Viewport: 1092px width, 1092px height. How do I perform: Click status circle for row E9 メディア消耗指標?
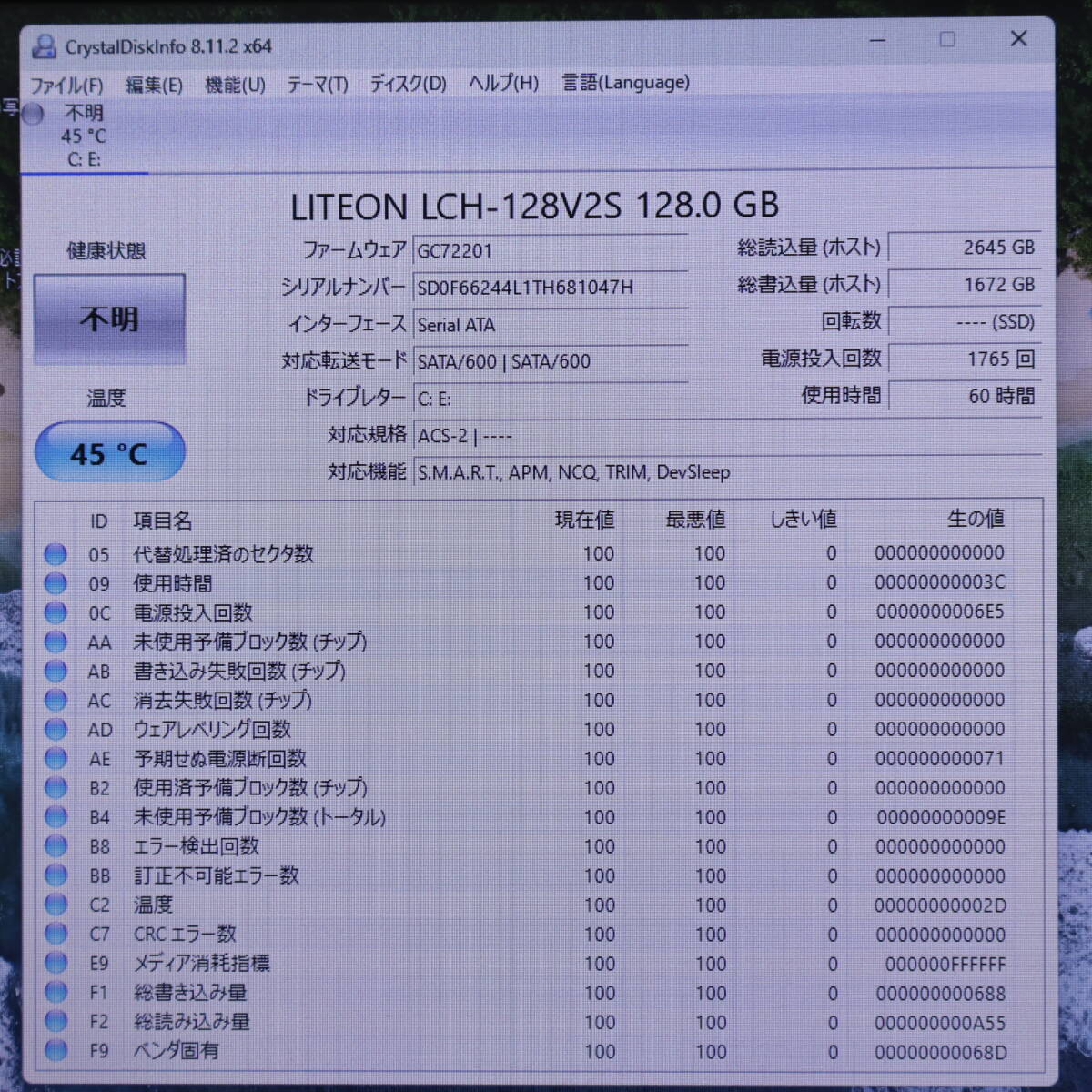click(56, 963)
